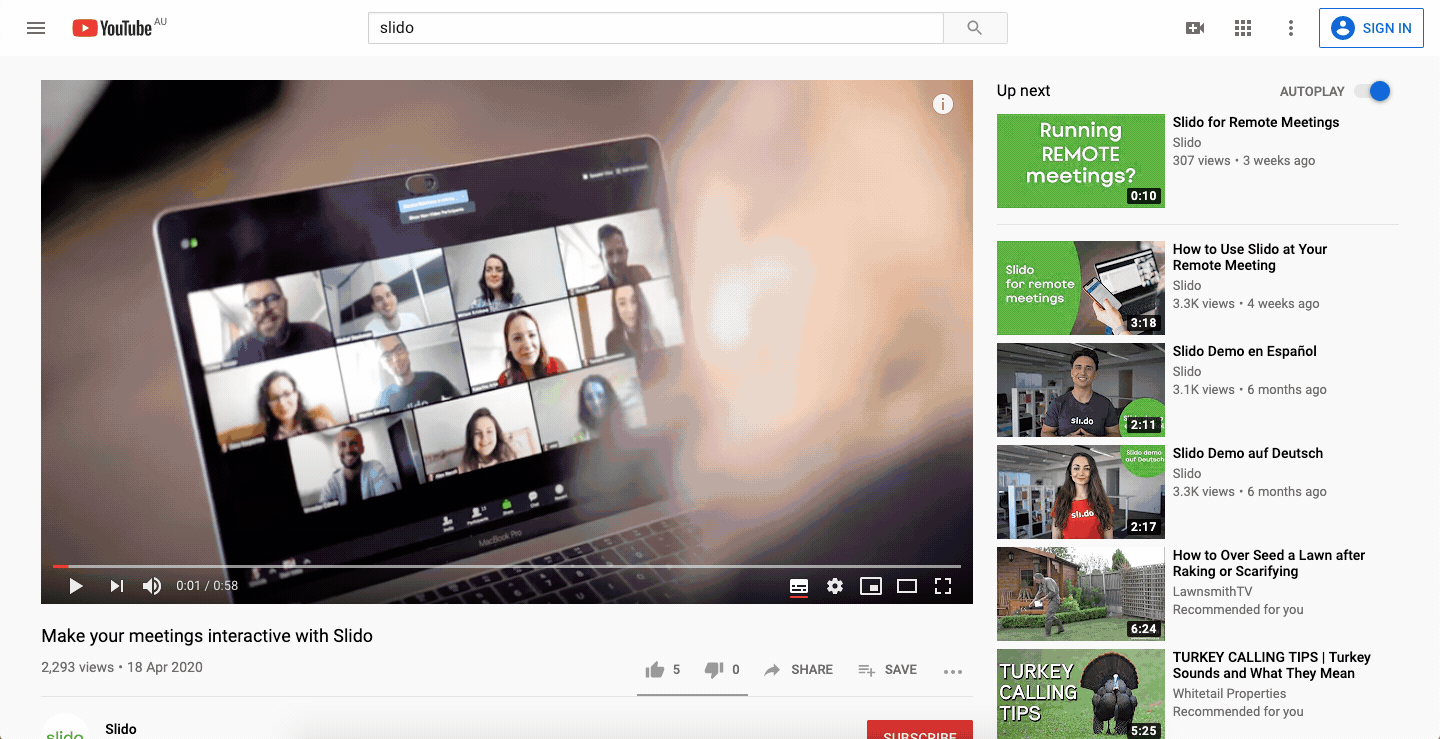Open How to Use Slido at Your Remote Meeting

1250,257
